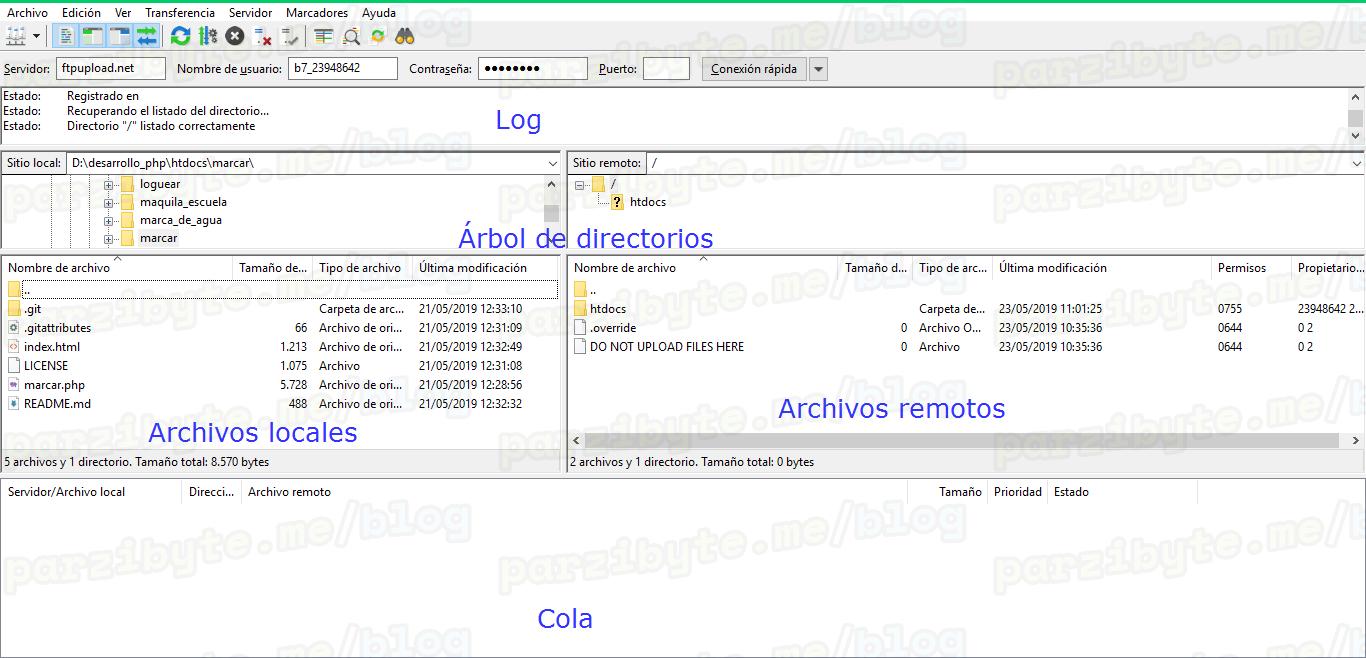1366x658 pixels.
Task: Toggle the local directory tree view
Action: pos(93,36)
